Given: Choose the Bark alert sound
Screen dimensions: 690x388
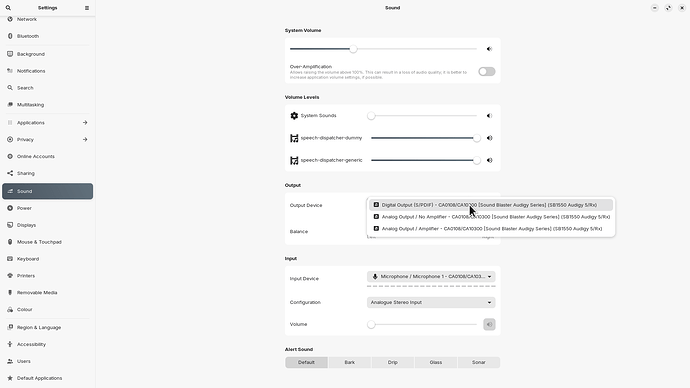Looking at the screenshot, I should pyautogui.click(x=349, y=362).
